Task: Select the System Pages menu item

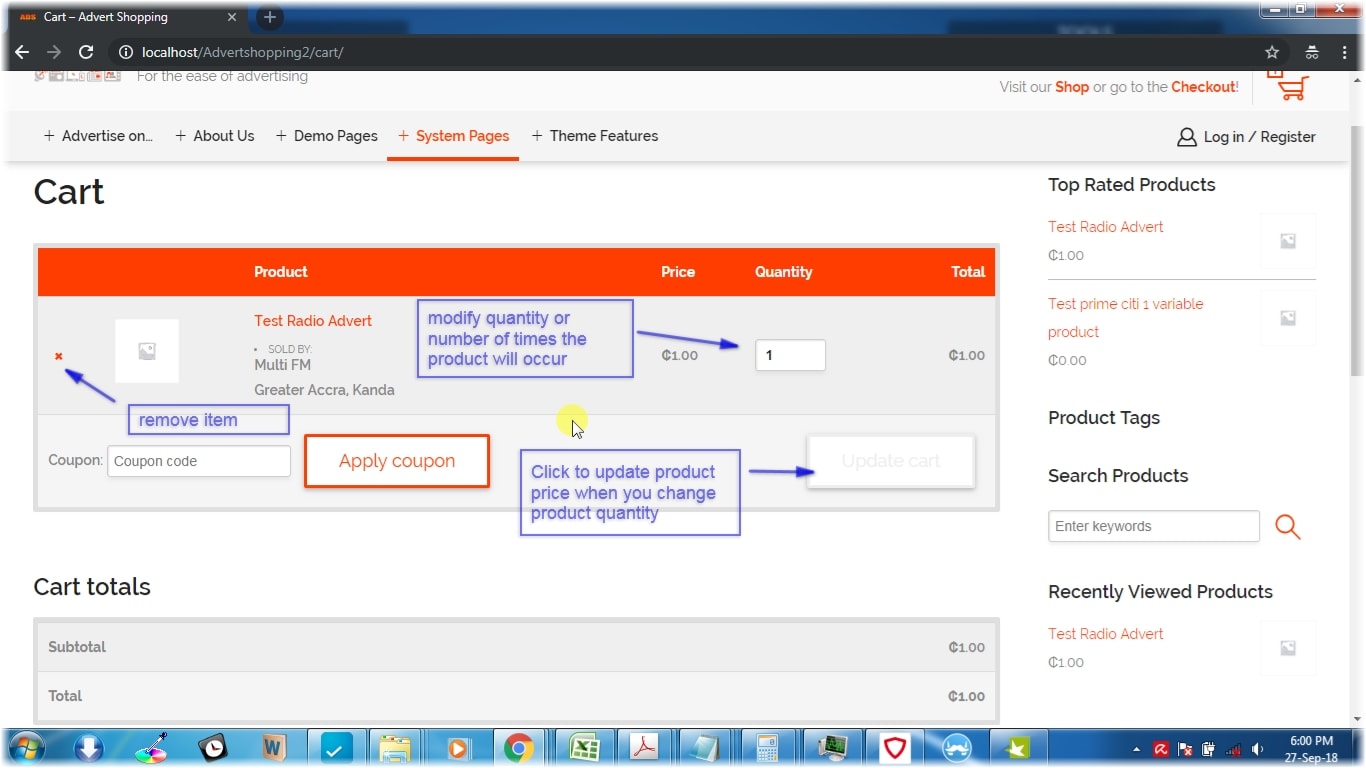Action: pyautogui.click(x=462, y=136)
